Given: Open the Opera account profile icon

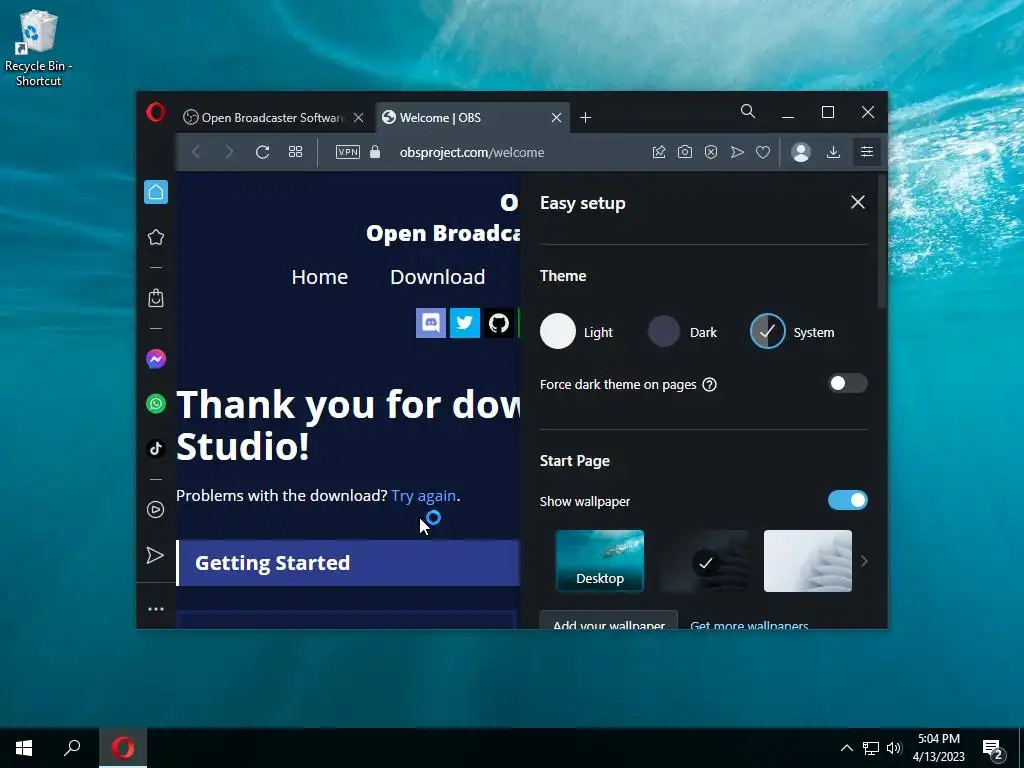Looking at the screenshot, I should coord(801,152).
